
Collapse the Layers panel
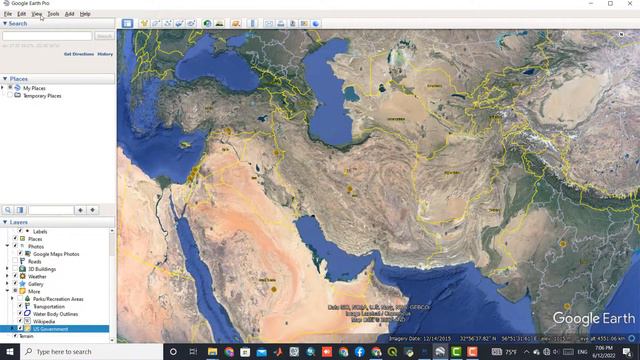pos(5,222)
